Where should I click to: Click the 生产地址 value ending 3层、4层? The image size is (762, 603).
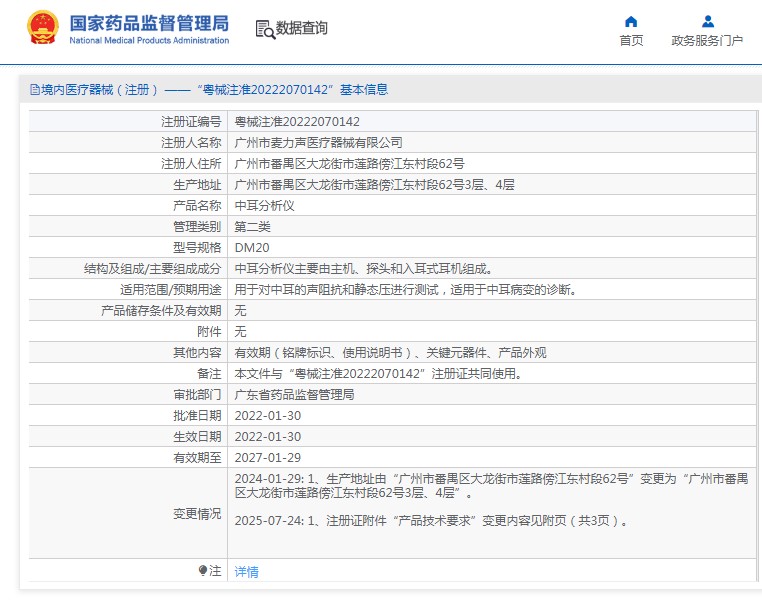click(x=374, y=185)
